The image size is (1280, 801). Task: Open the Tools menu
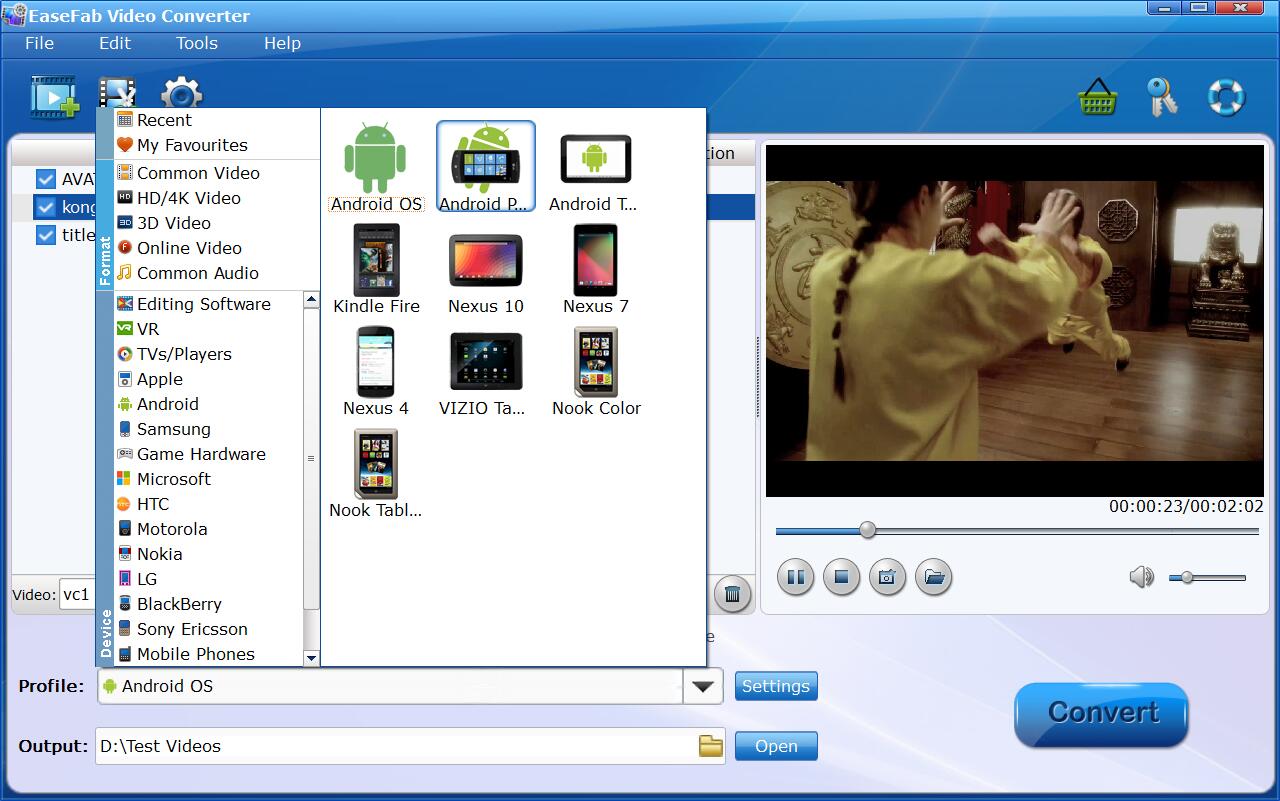[197, 43]
